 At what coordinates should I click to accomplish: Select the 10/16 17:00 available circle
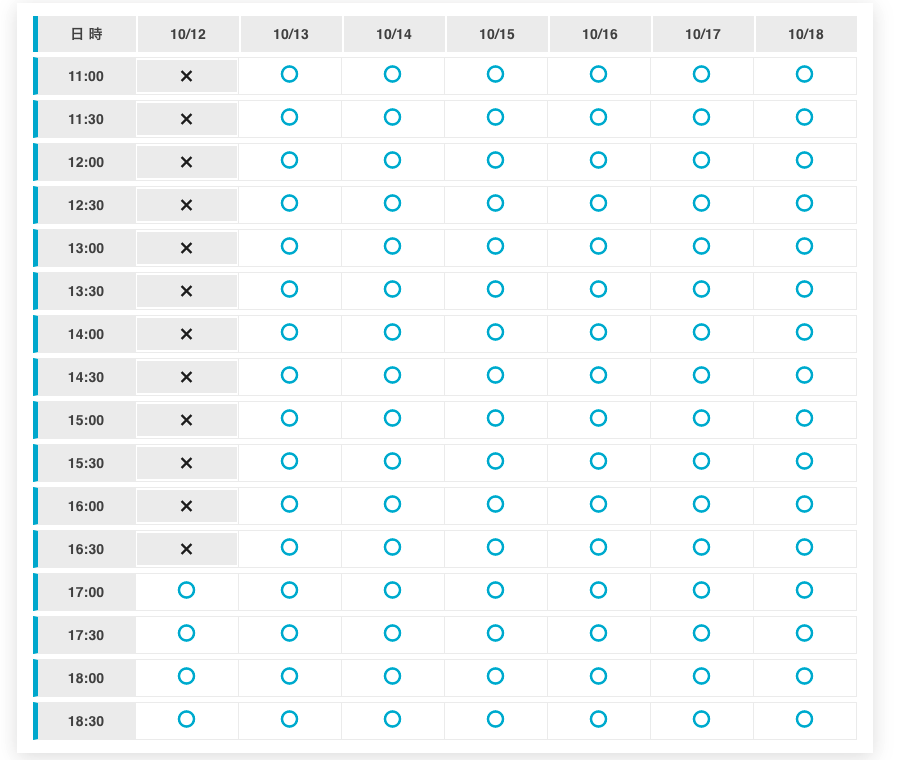coord(598,590)
